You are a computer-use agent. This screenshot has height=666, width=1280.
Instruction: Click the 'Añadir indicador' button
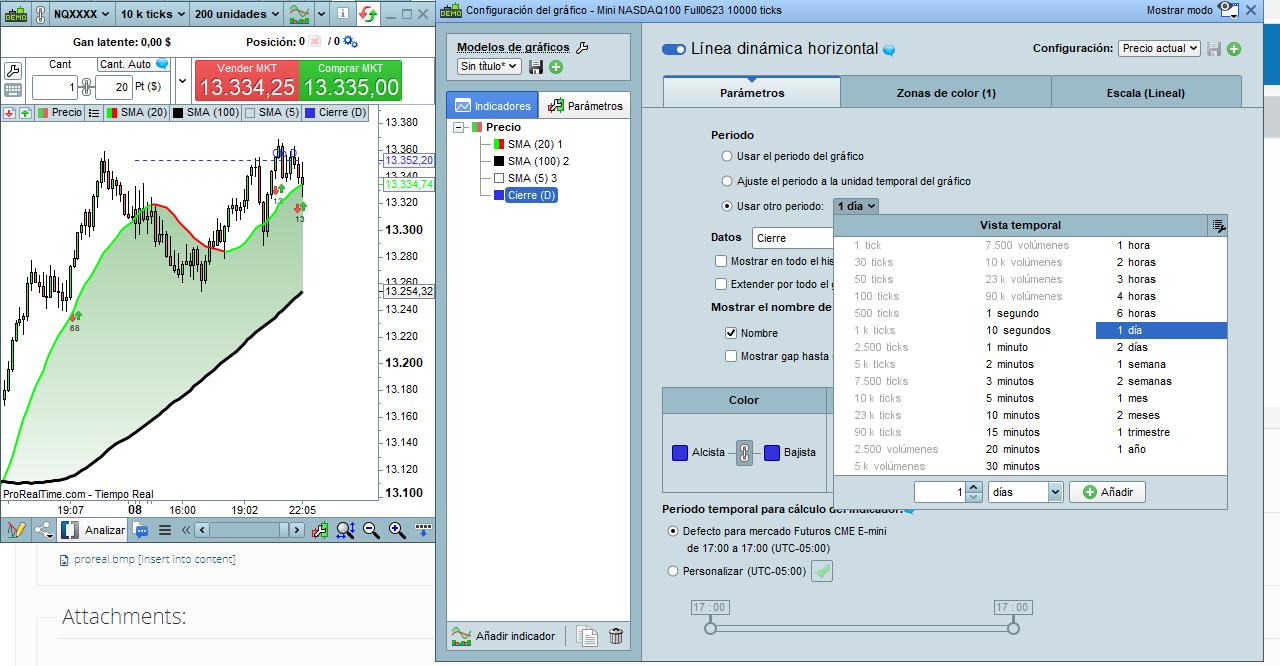pos(503,636)
